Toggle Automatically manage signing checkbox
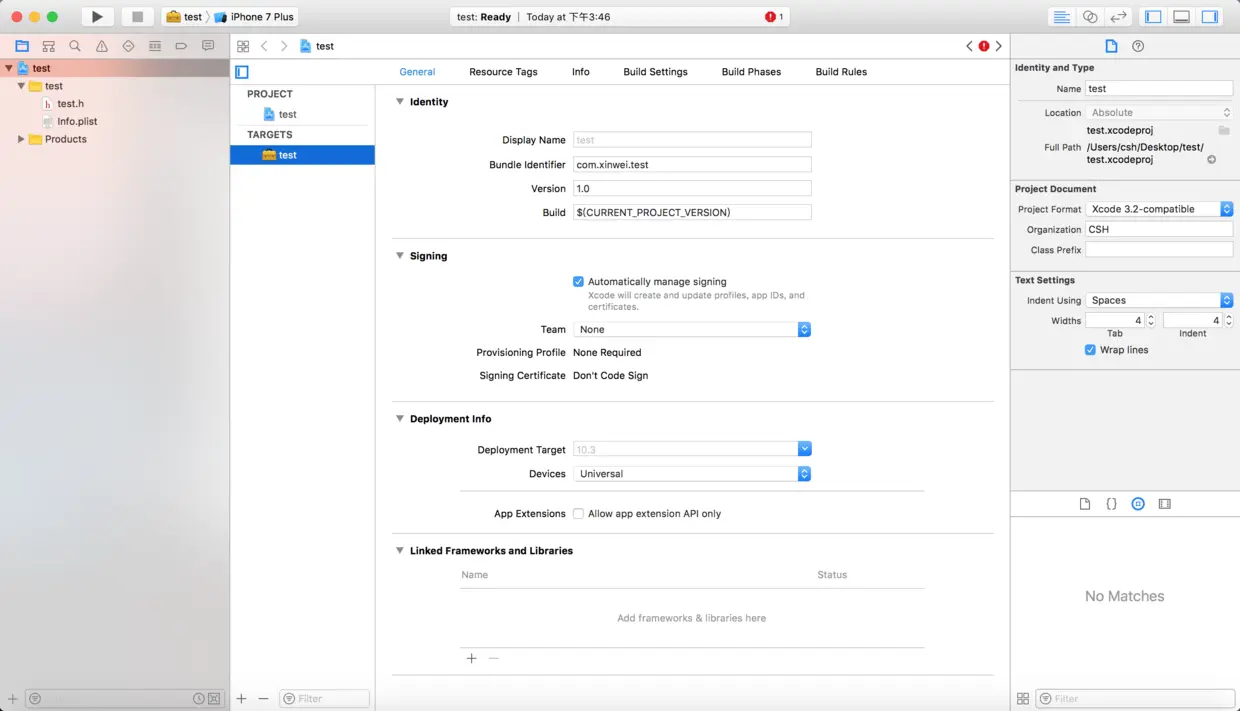The height and width of the screenshot is (711, 1240). click(578, 282)
